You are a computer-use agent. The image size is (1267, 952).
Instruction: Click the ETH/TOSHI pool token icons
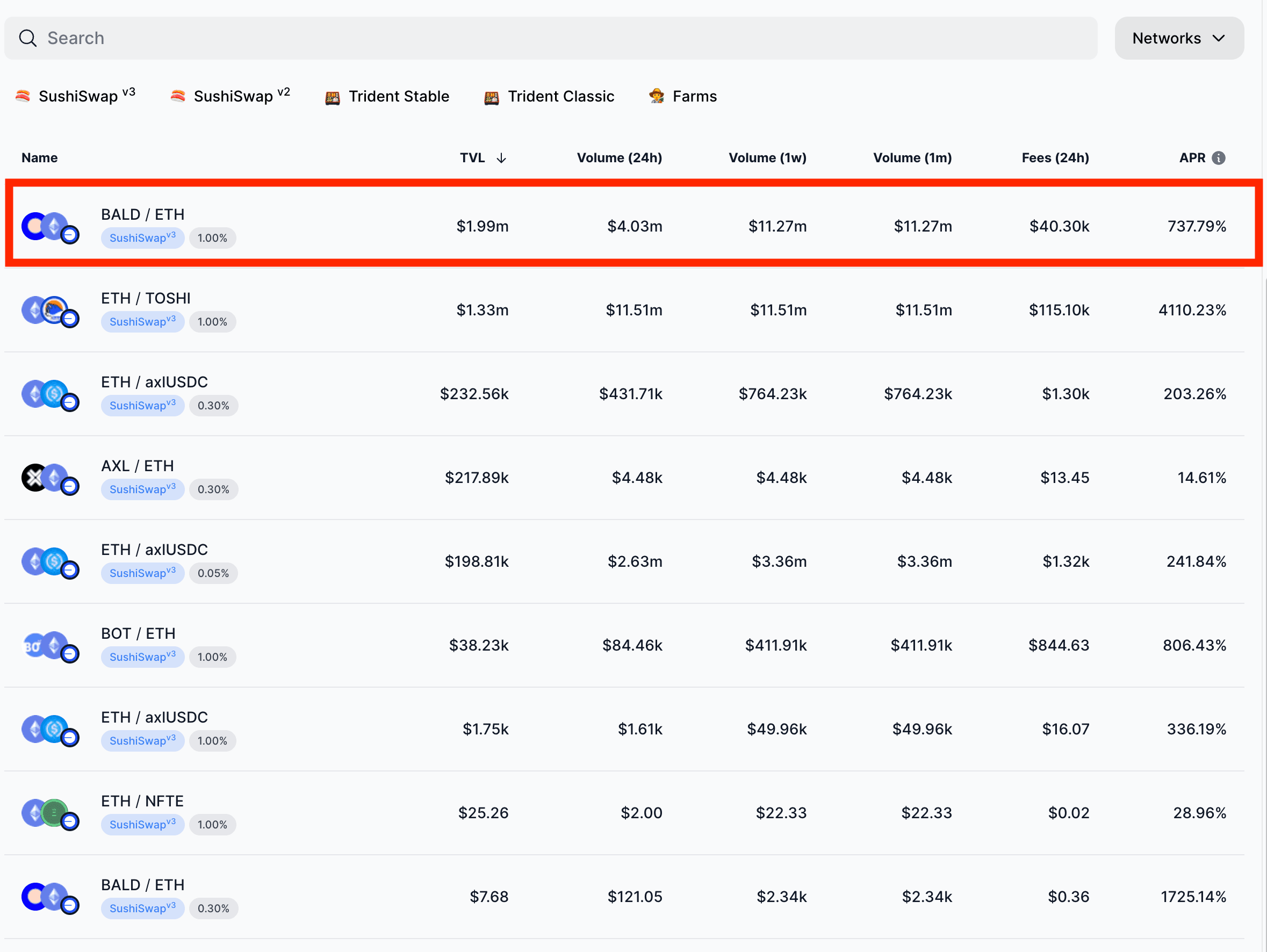(x=51, y=311)
